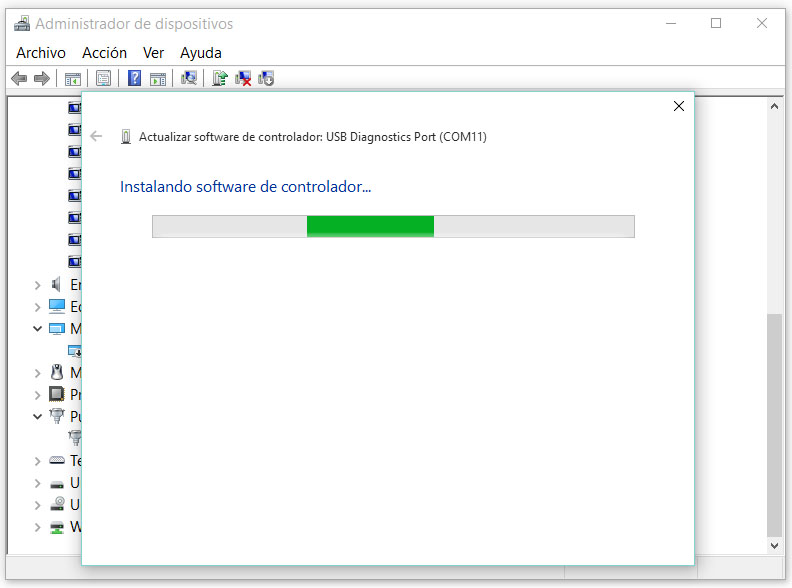Click the toolbar icon with down arrow
792x588 pixels.
[x=266, y=78]
